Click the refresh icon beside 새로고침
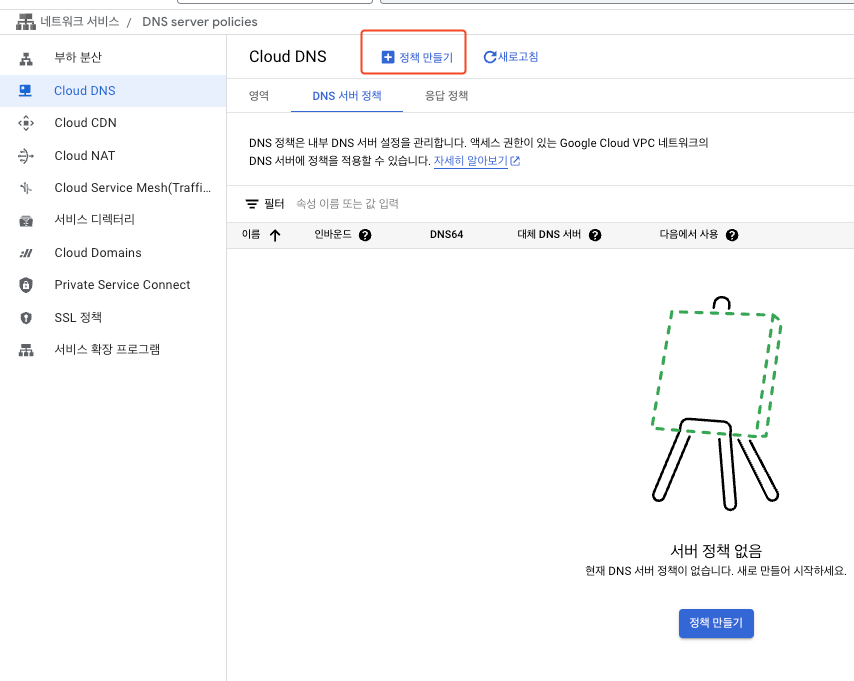The image size is (854, 681). coord(490,57)
